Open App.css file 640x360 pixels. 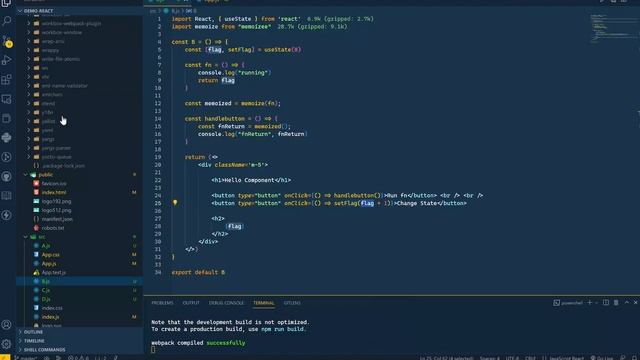pos(80,255)
